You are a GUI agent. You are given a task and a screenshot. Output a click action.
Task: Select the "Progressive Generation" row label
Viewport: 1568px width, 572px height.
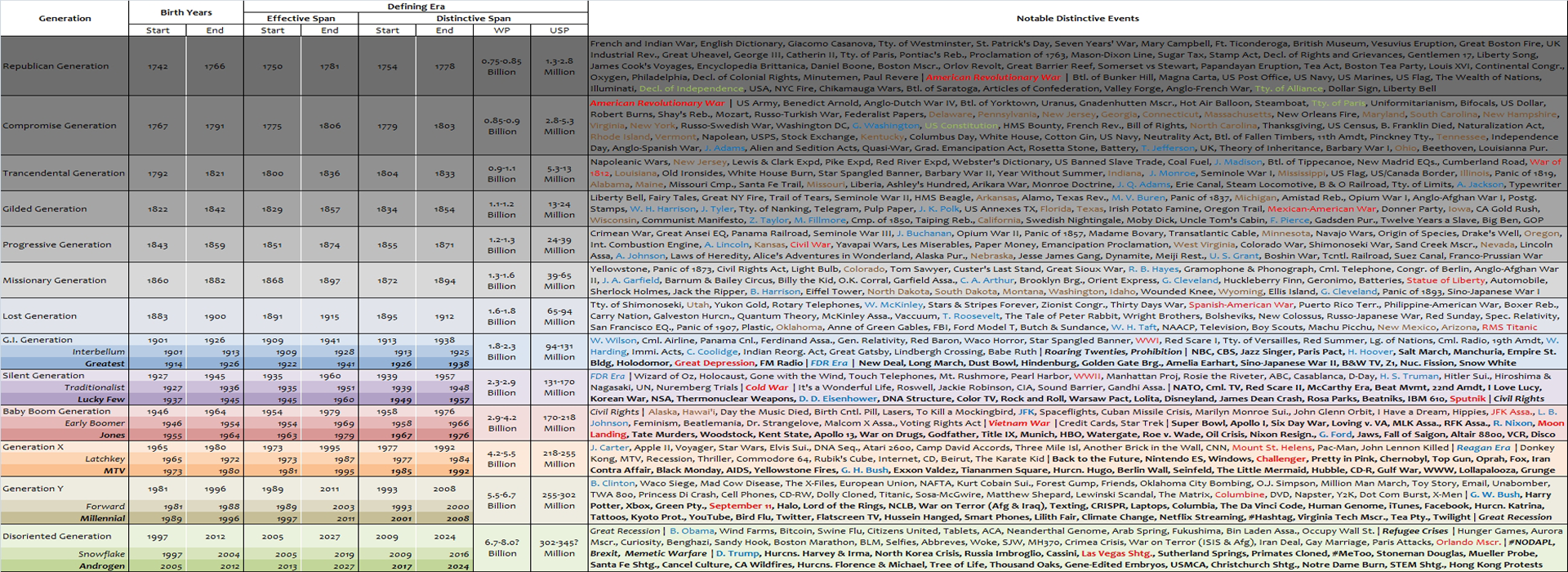coord(65,244)
